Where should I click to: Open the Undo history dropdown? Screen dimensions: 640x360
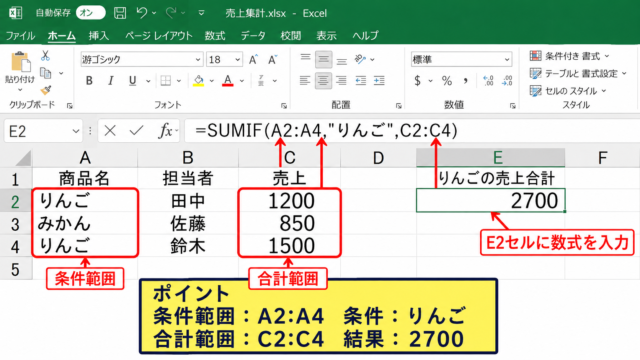coord(154,13)
